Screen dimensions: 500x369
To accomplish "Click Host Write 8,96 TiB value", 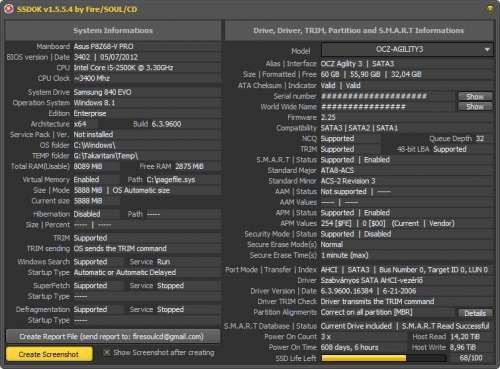I will coord(463,347).
